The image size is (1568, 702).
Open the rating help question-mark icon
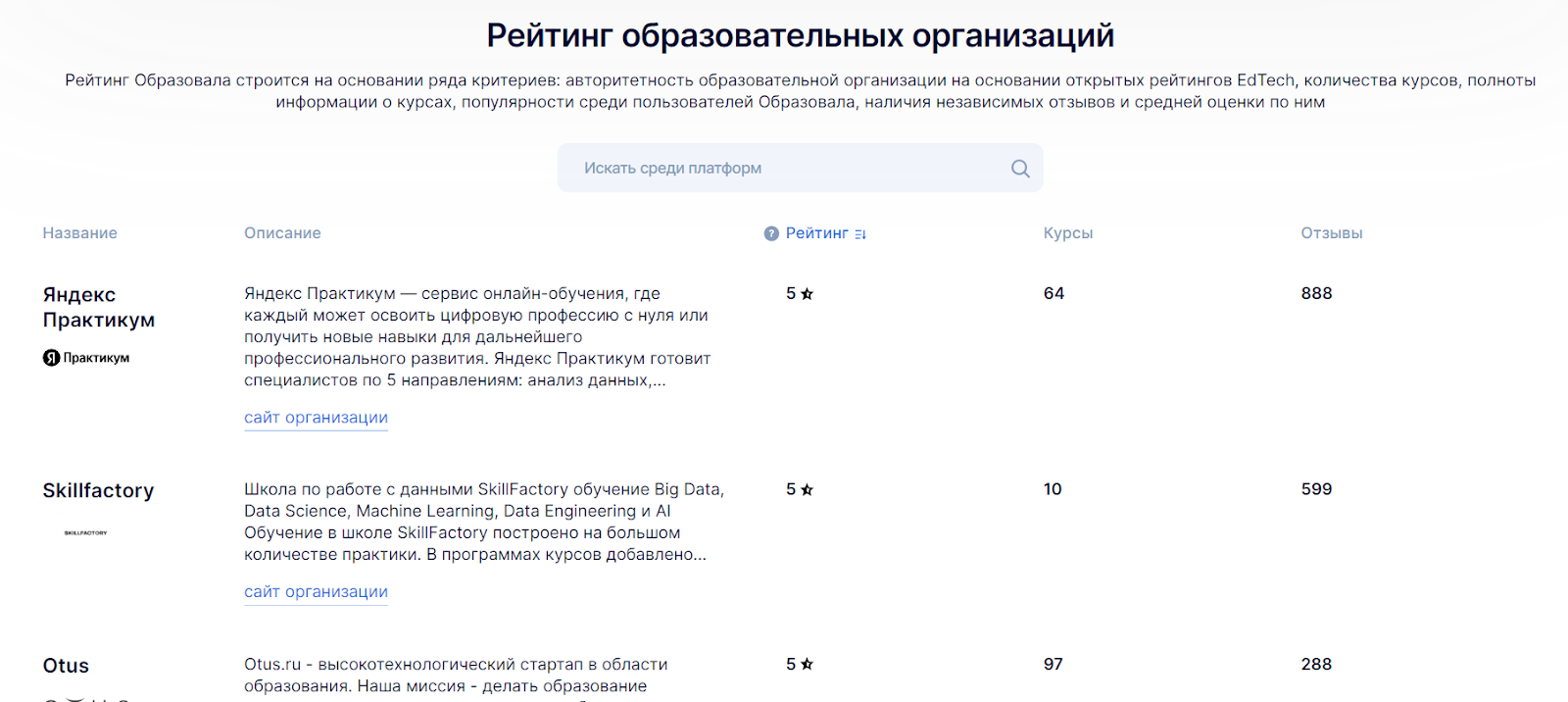pyautogui.click(x=771, y=233)
